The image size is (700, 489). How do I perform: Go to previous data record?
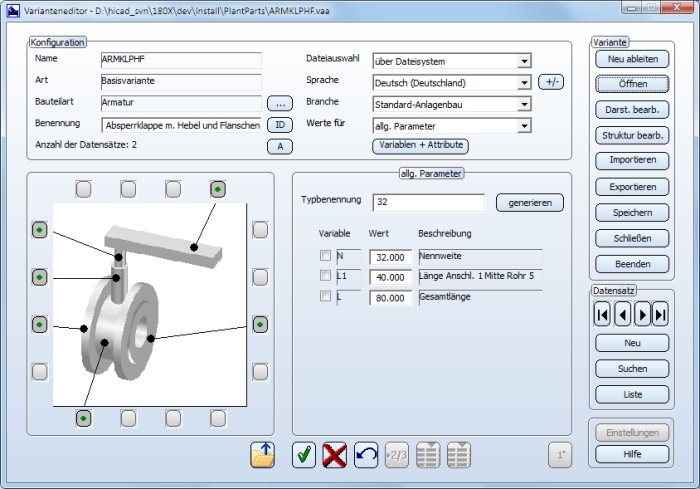click(621, 316)
